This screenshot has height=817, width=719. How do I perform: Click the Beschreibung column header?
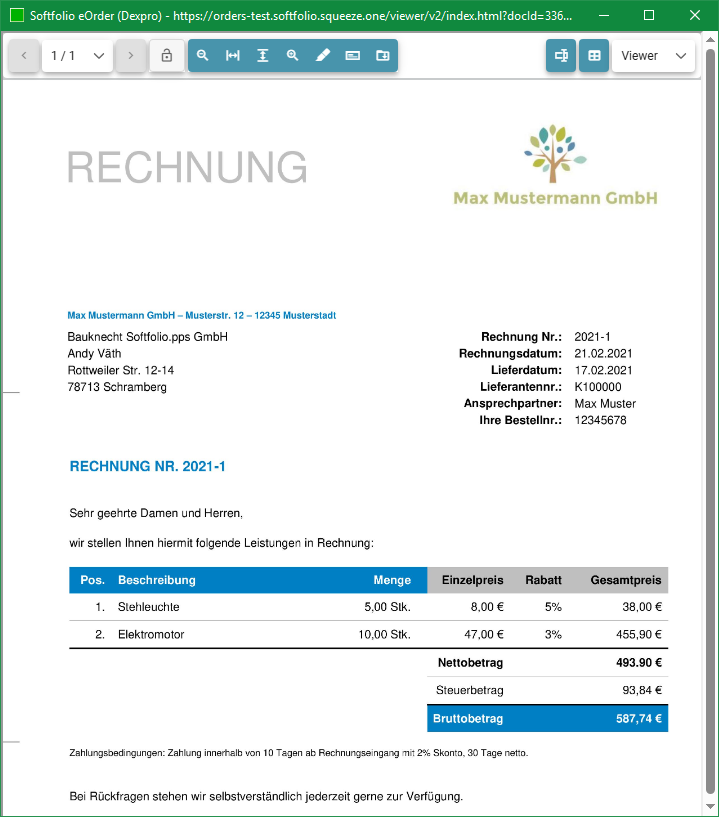tap(157, 580)
